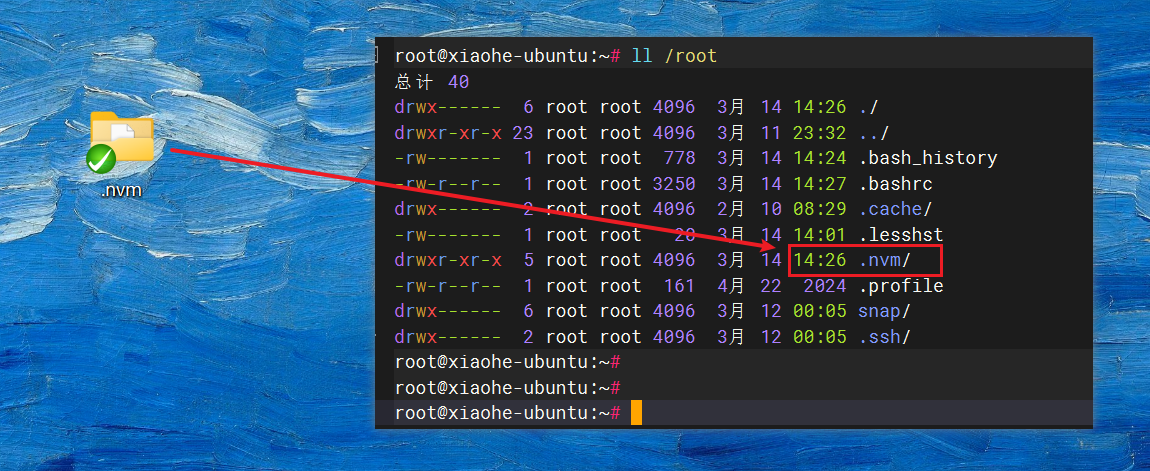Click the .nvm label under the desktop folder

click(x=121, y=190)
